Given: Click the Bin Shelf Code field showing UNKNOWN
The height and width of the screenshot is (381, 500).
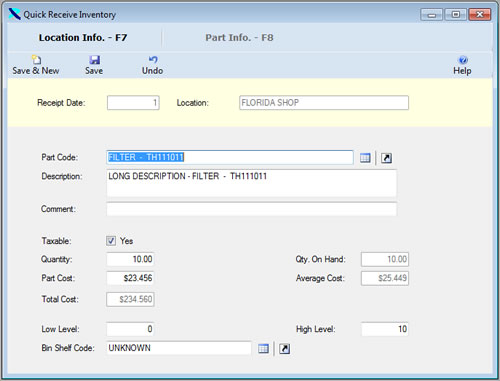Looking at the screenshot, I should pos(179,348).
